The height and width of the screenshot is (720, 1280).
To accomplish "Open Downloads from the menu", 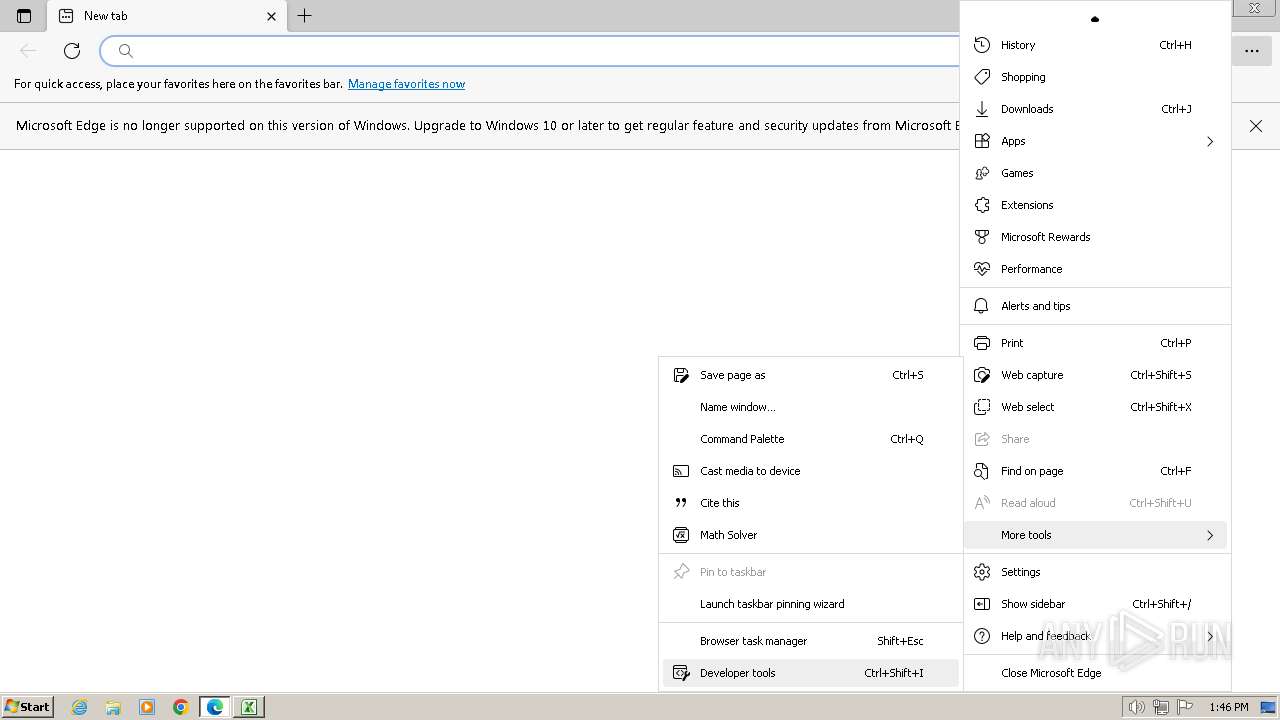I will pyautogui.click(x=1095, y=109).
